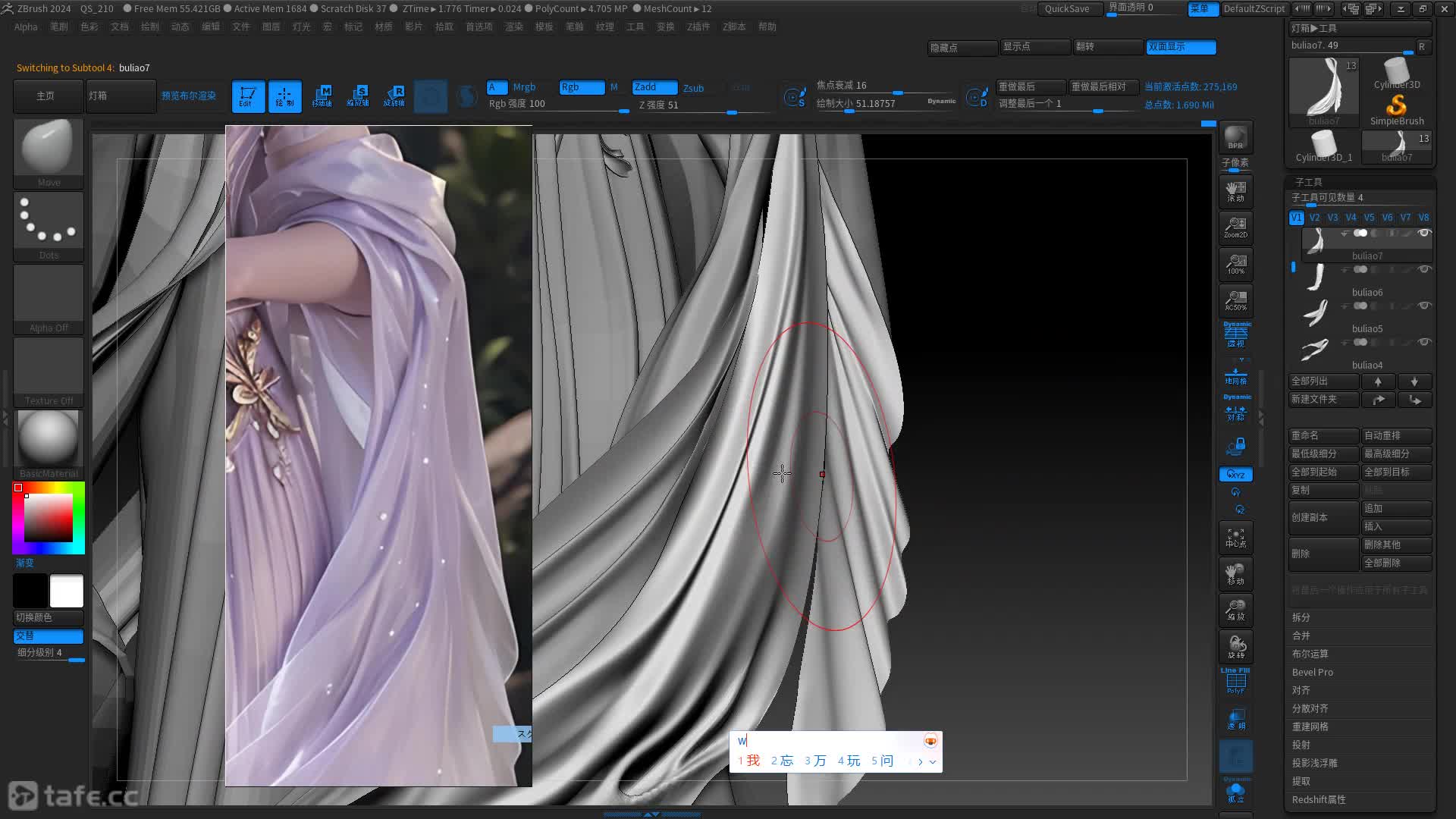The height and width of the screenshot is (819, 1456).
Task: Expand the Redshift属性 section
Action: [x=1319, y=799]
